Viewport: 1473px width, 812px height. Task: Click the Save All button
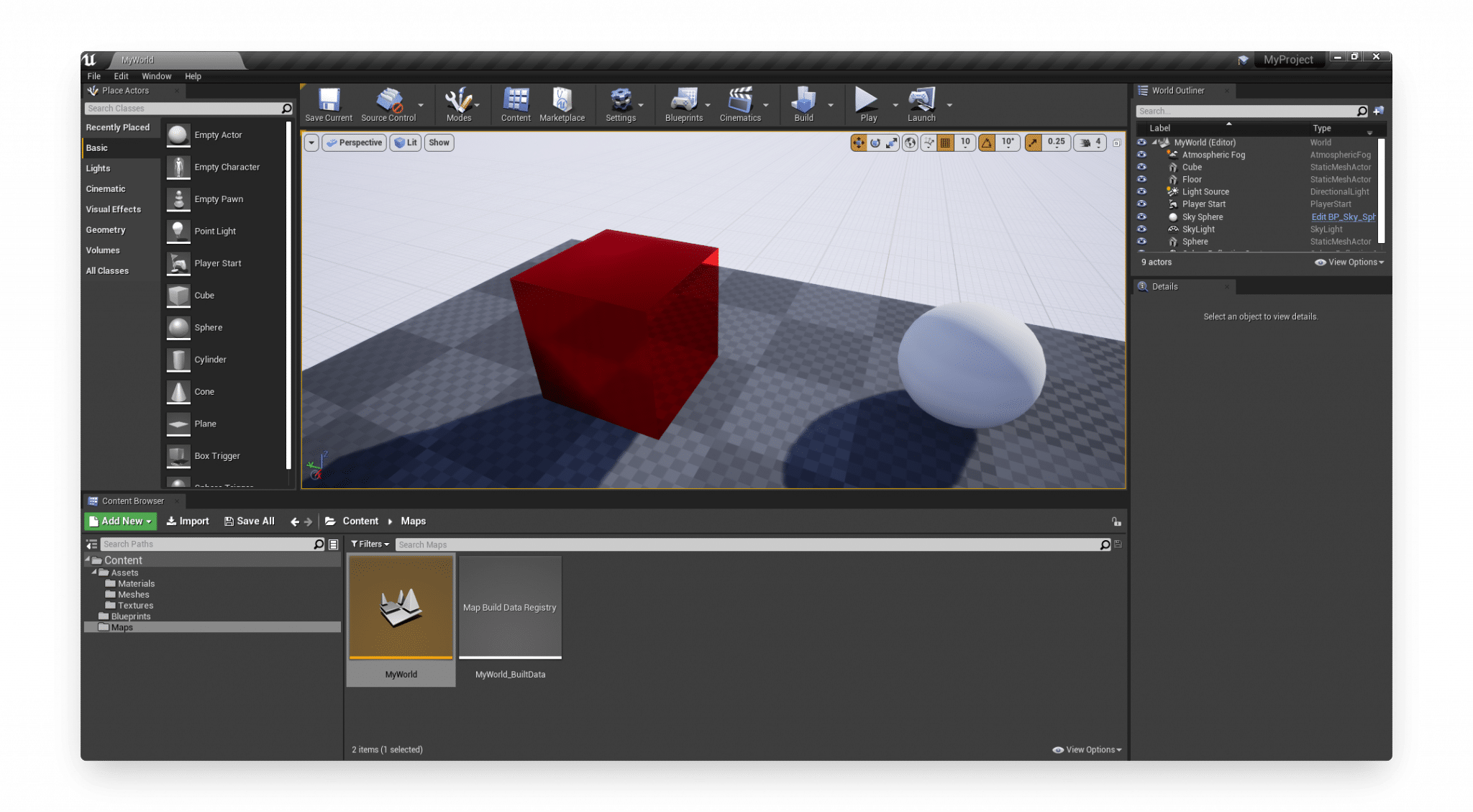[249, 521]
